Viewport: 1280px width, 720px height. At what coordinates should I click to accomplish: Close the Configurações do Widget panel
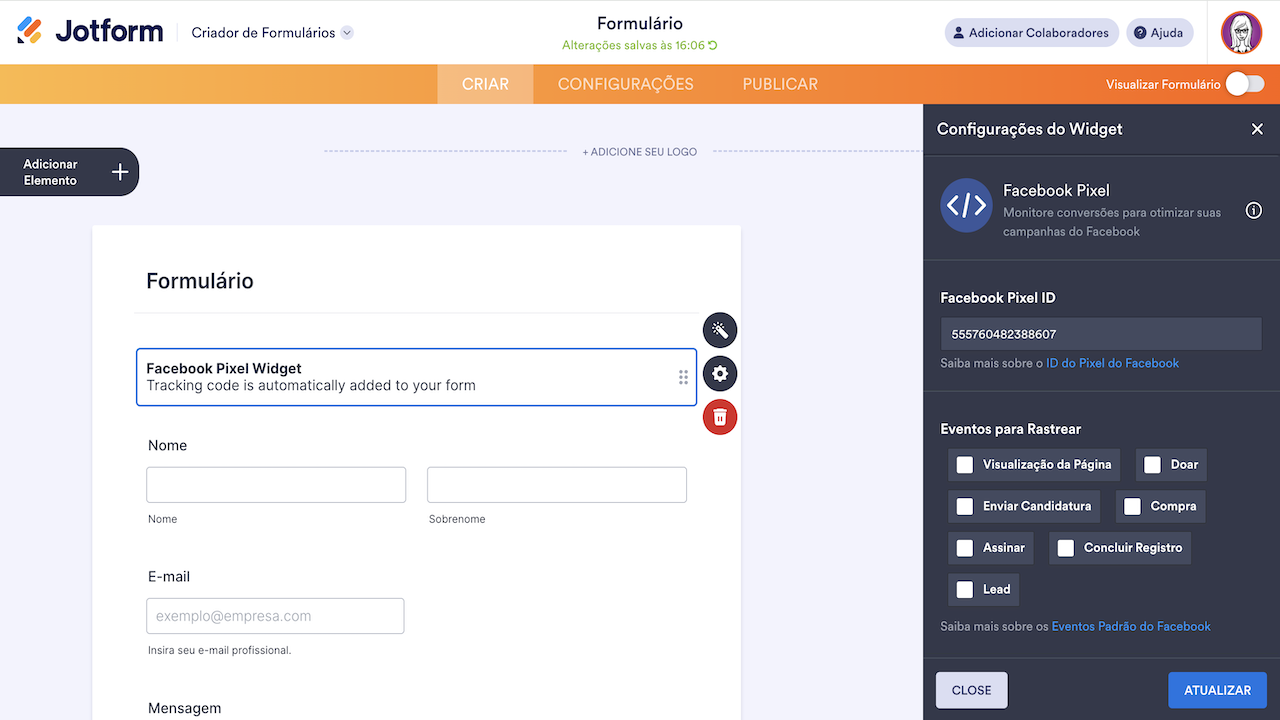[x=1257, y=129]
